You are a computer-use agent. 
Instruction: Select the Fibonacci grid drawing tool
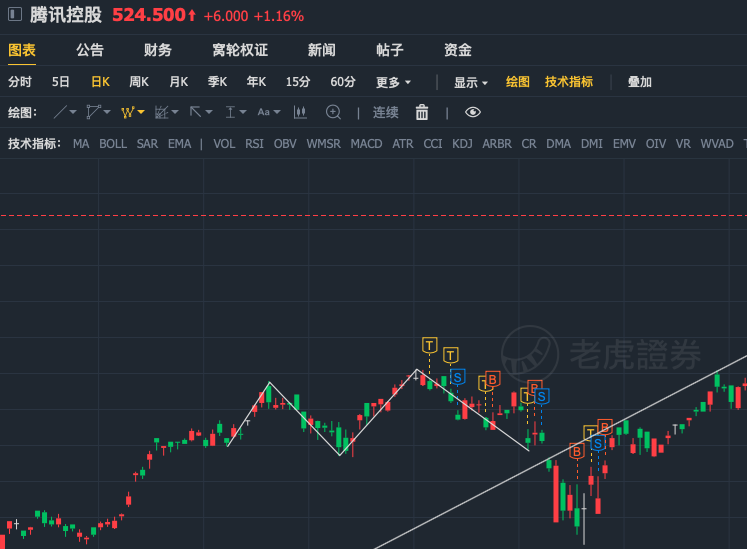[162, 112]
